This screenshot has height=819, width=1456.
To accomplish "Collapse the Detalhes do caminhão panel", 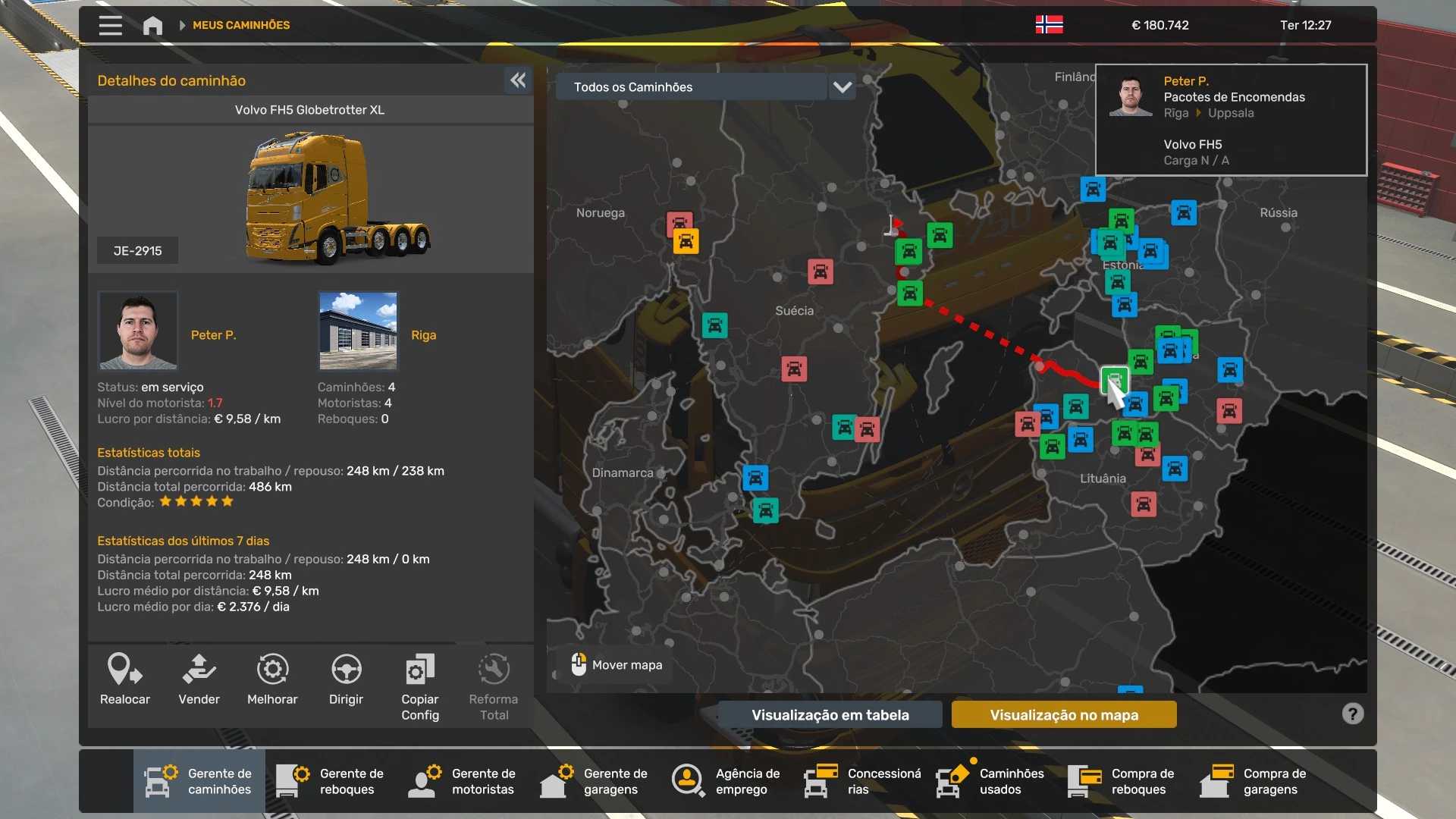I will (518, 80).
